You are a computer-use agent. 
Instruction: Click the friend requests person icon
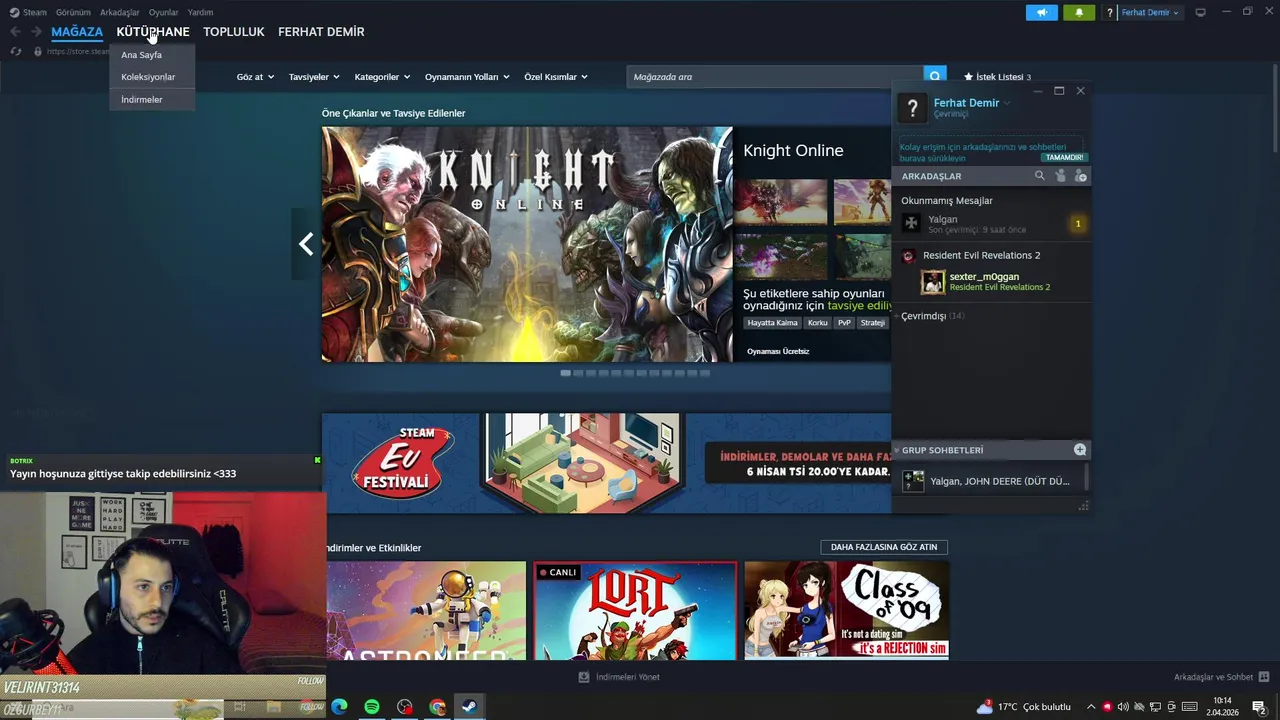coord(1060,176)
